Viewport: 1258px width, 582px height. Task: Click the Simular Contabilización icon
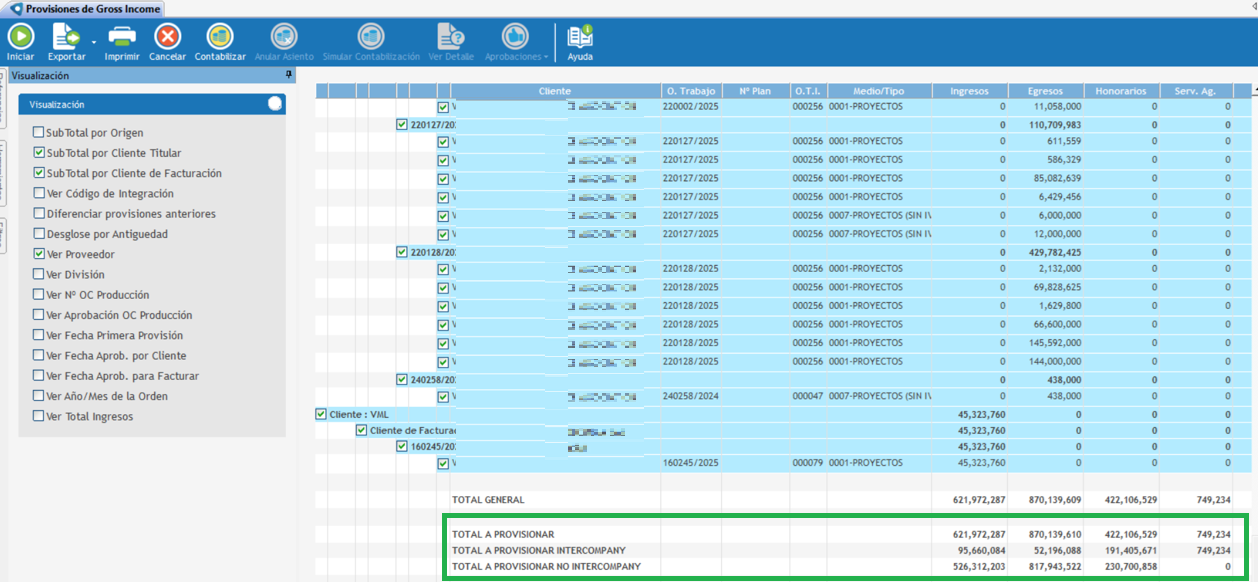[x=371, y=37]
